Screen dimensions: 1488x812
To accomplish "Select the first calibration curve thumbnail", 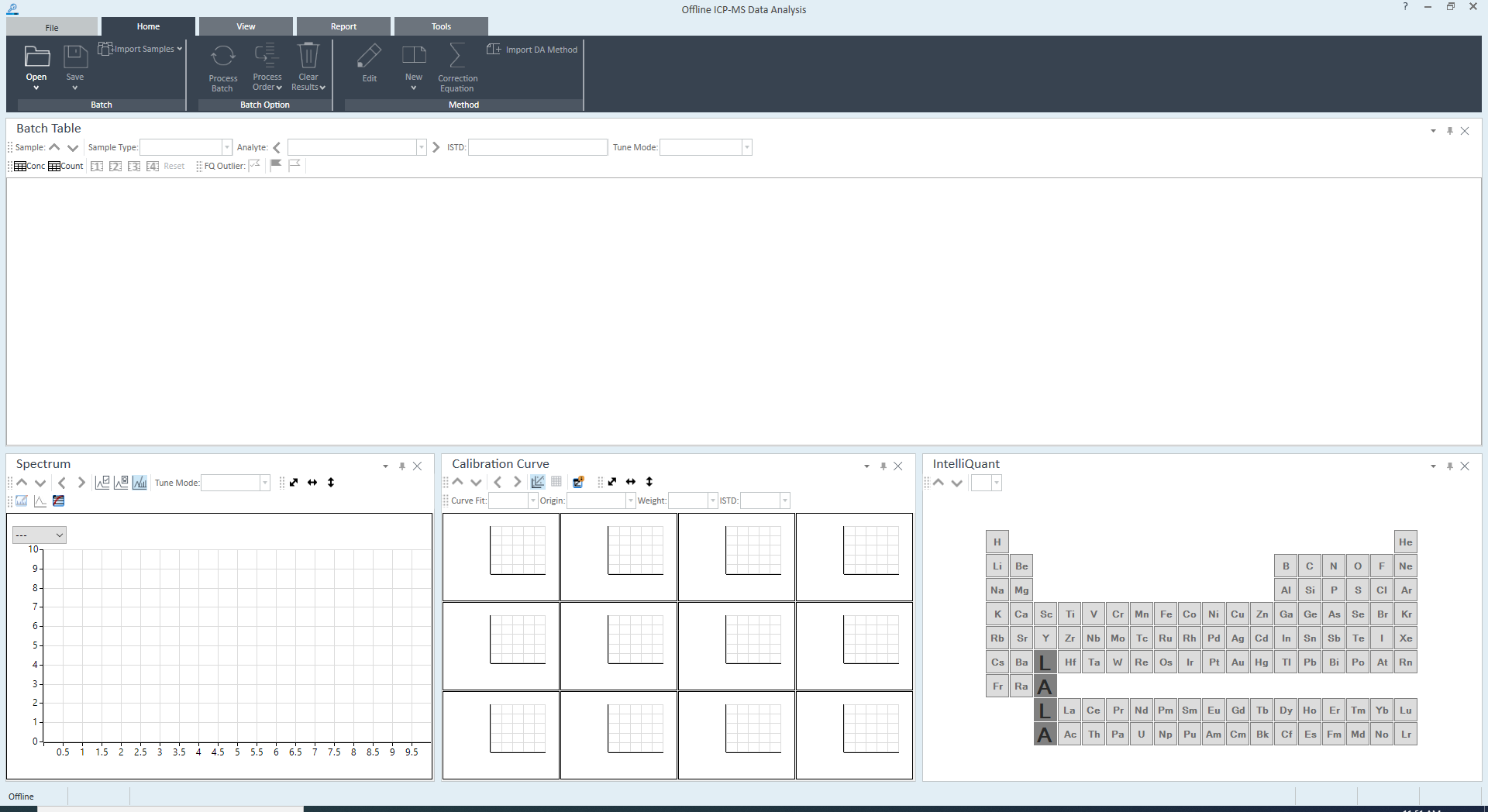I will [501, 557].
